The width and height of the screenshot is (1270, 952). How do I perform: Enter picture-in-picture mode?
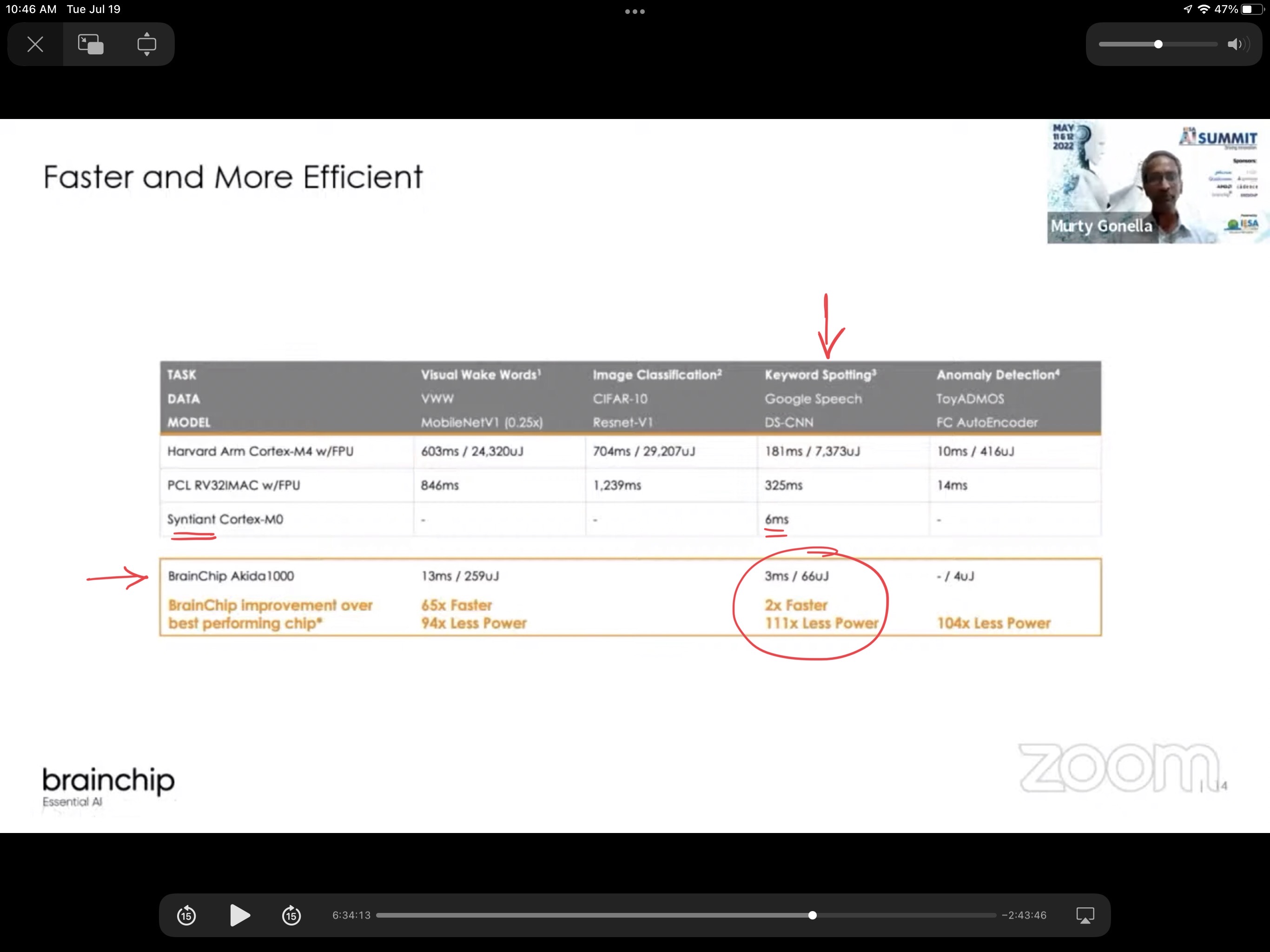pyautogui.click(x=91, y=44)
